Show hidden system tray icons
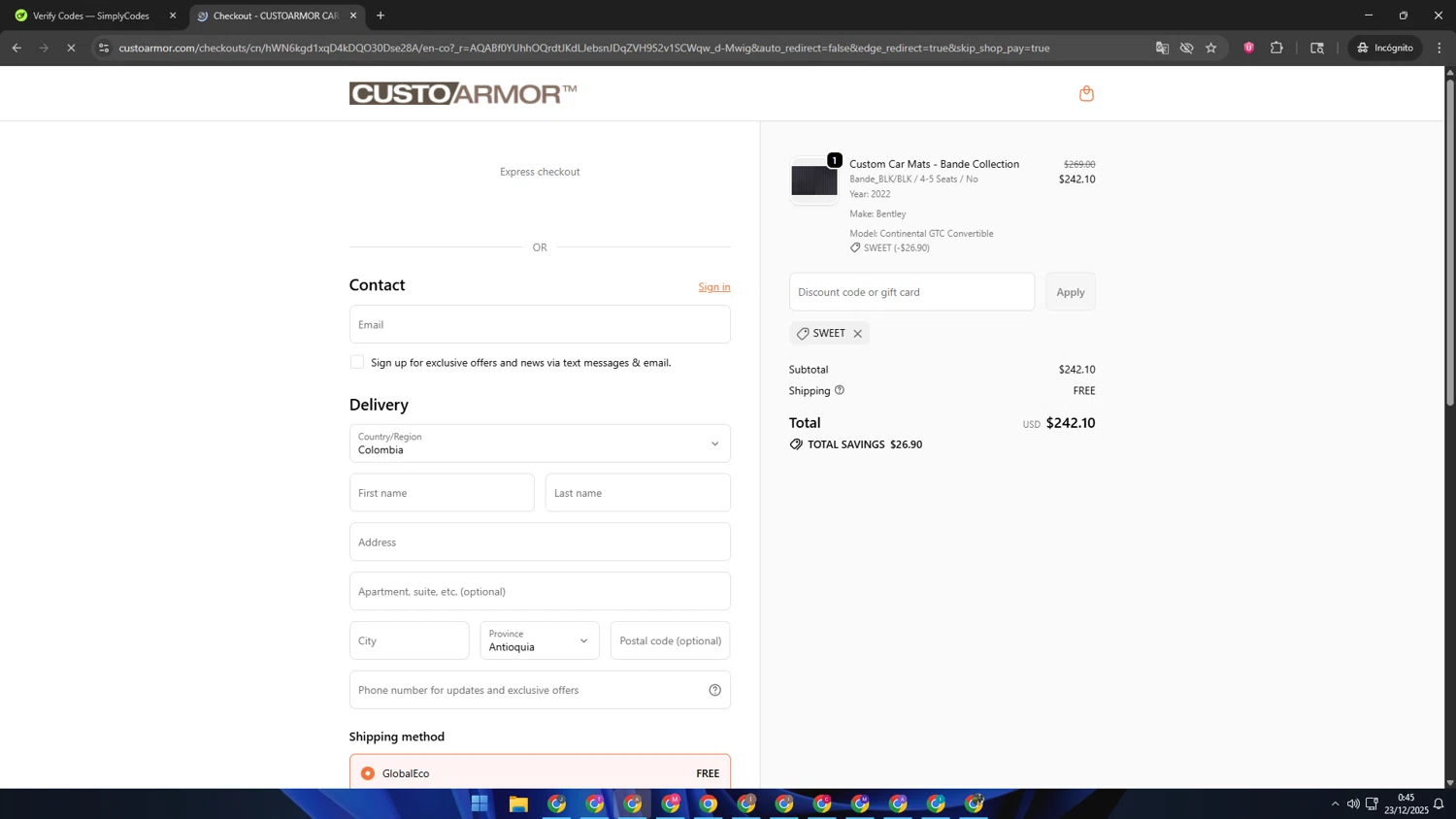The image size is (1456, 819). 1335,803
